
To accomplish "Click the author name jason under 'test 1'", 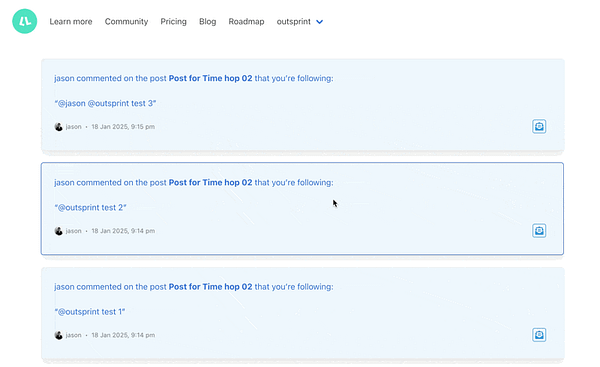I will coord(73,335).
